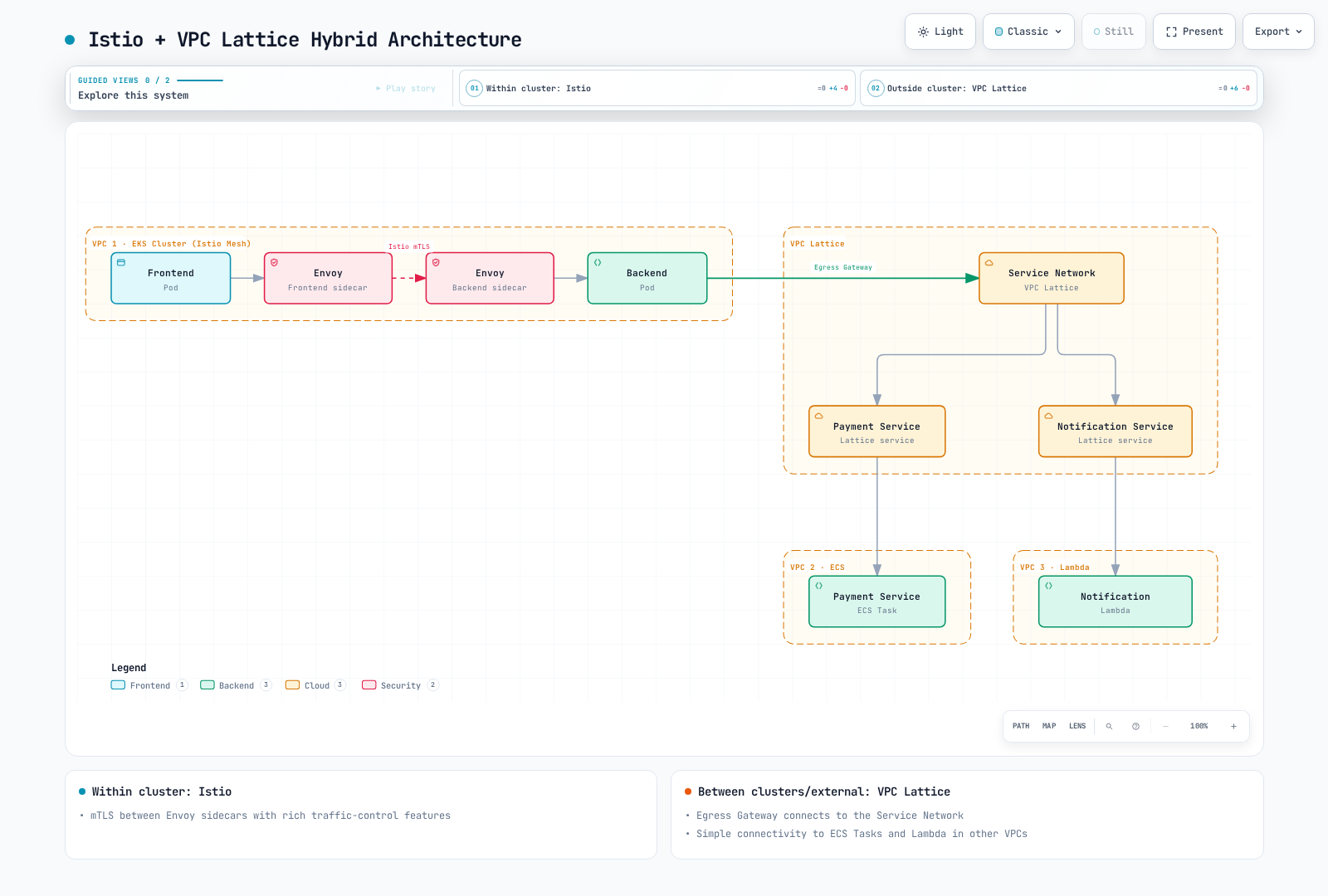Viewport: 1328px width, 896px height.
Task: Click shield icon on Envoy Frontend sidecar
Action: [x=274, y=262]
